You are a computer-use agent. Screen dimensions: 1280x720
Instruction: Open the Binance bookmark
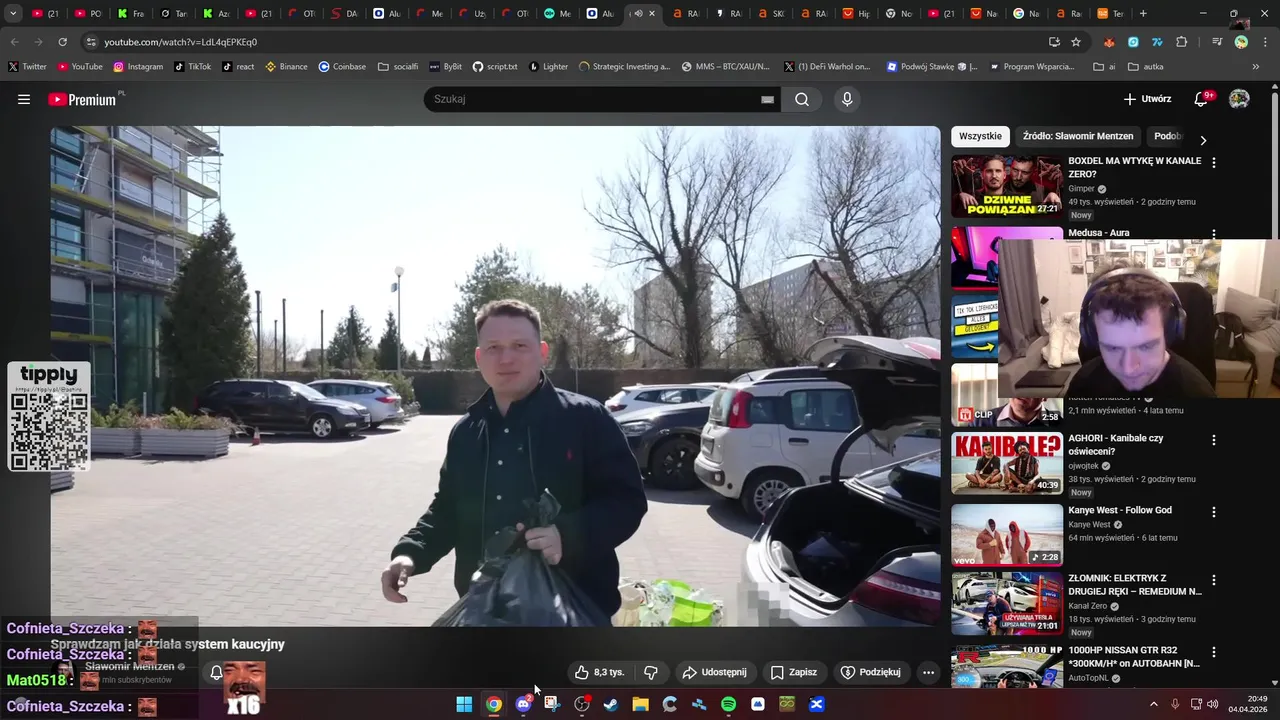(286, 67)
